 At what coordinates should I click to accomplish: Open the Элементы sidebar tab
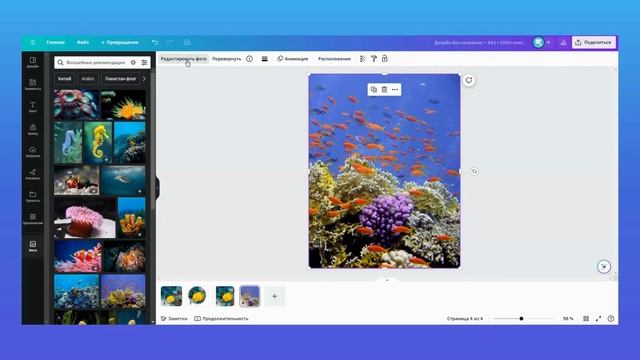coord(33,84)
